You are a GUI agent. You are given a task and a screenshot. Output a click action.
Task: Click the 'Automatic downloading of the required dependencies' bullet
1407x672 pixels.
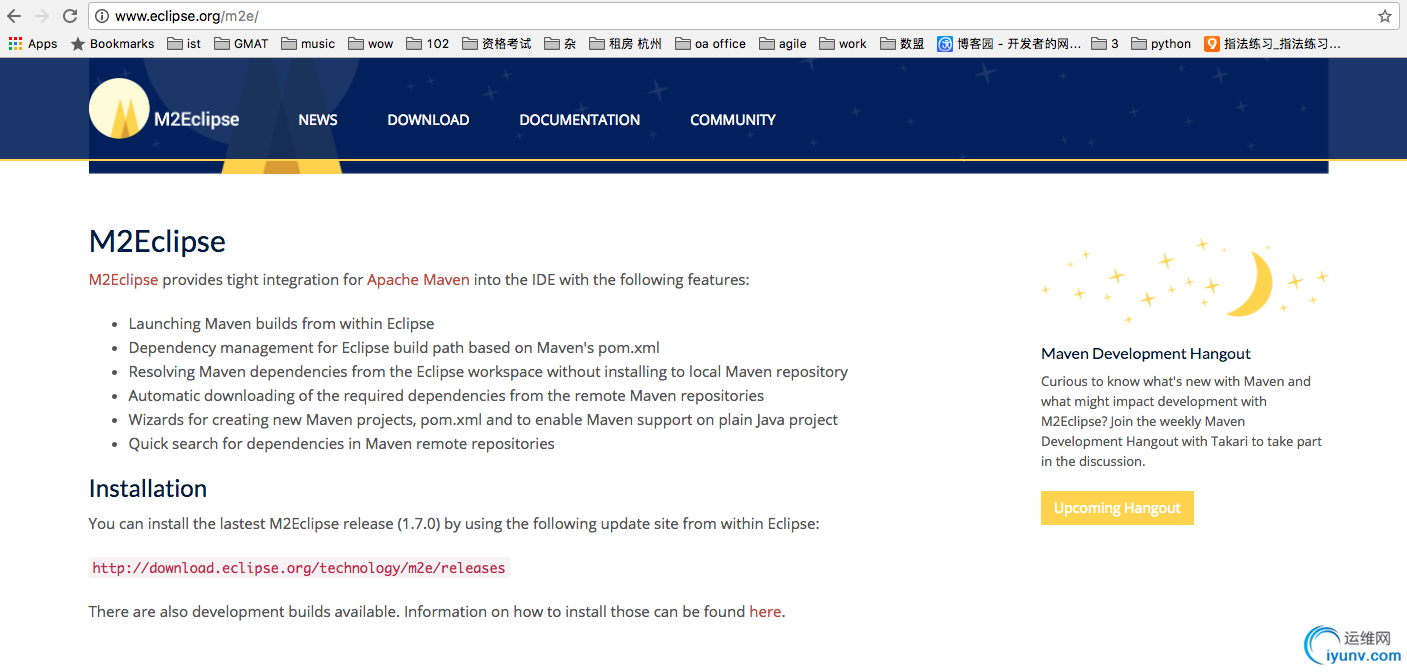click(x=446, y=396)
